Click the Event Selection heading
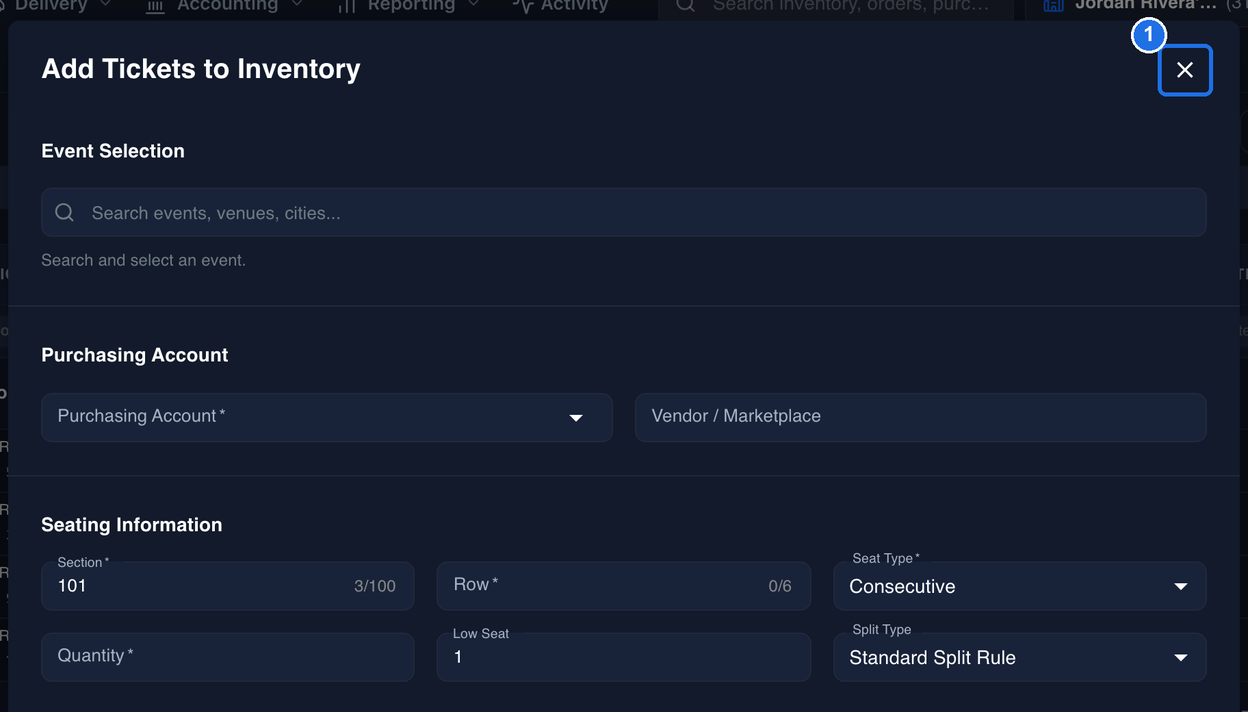The width and height of the screenshot is (1248, 712). click(113, 151)
